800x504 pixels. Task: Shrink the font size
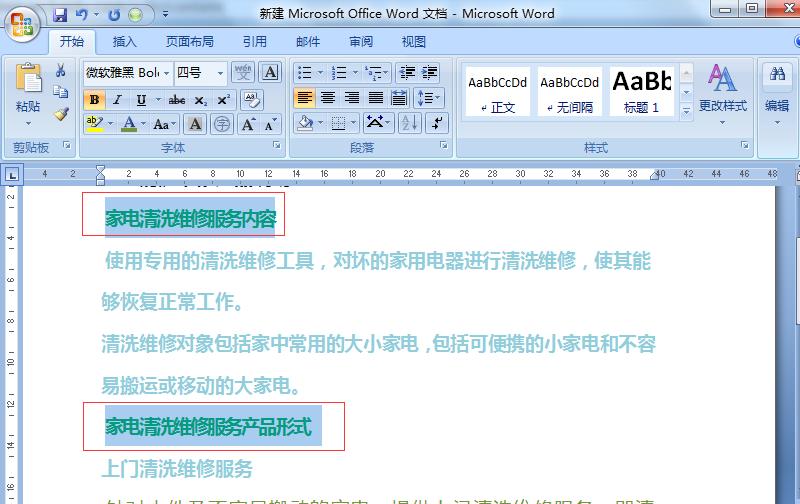(x=270, y=124)
